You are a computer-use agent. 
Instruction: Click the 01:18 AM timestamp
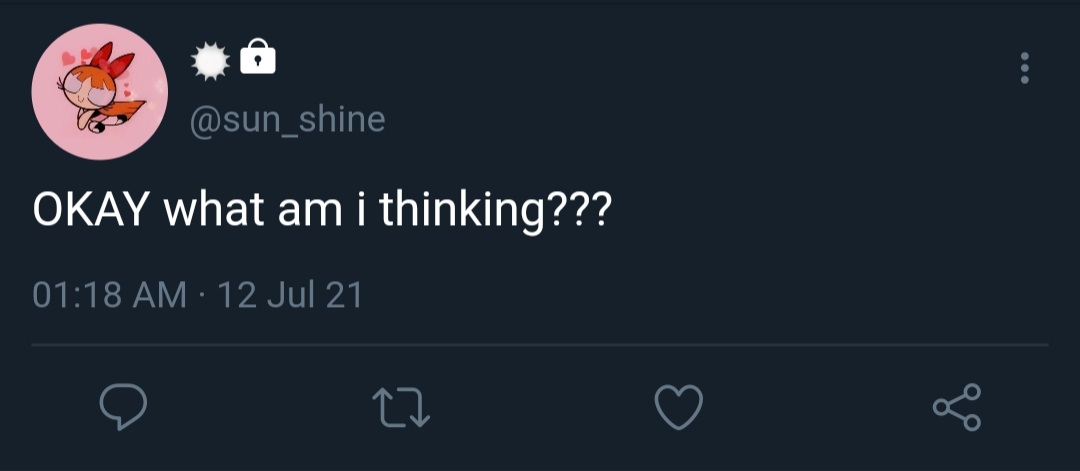coord(110,295)
